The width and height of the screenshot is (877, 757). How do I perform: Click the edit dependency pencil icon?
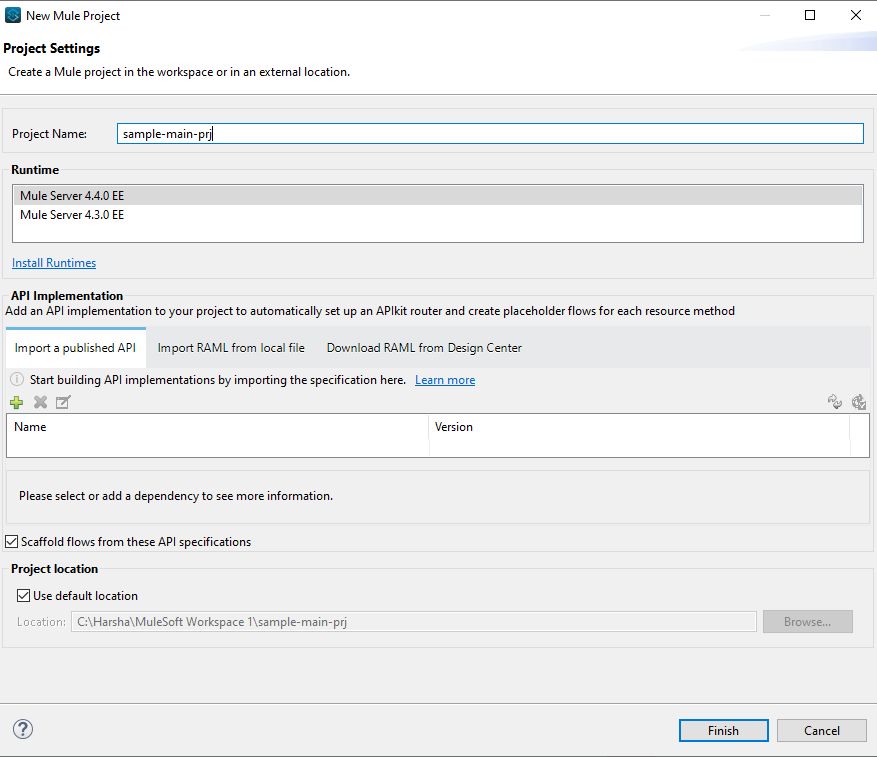(63, 402)
